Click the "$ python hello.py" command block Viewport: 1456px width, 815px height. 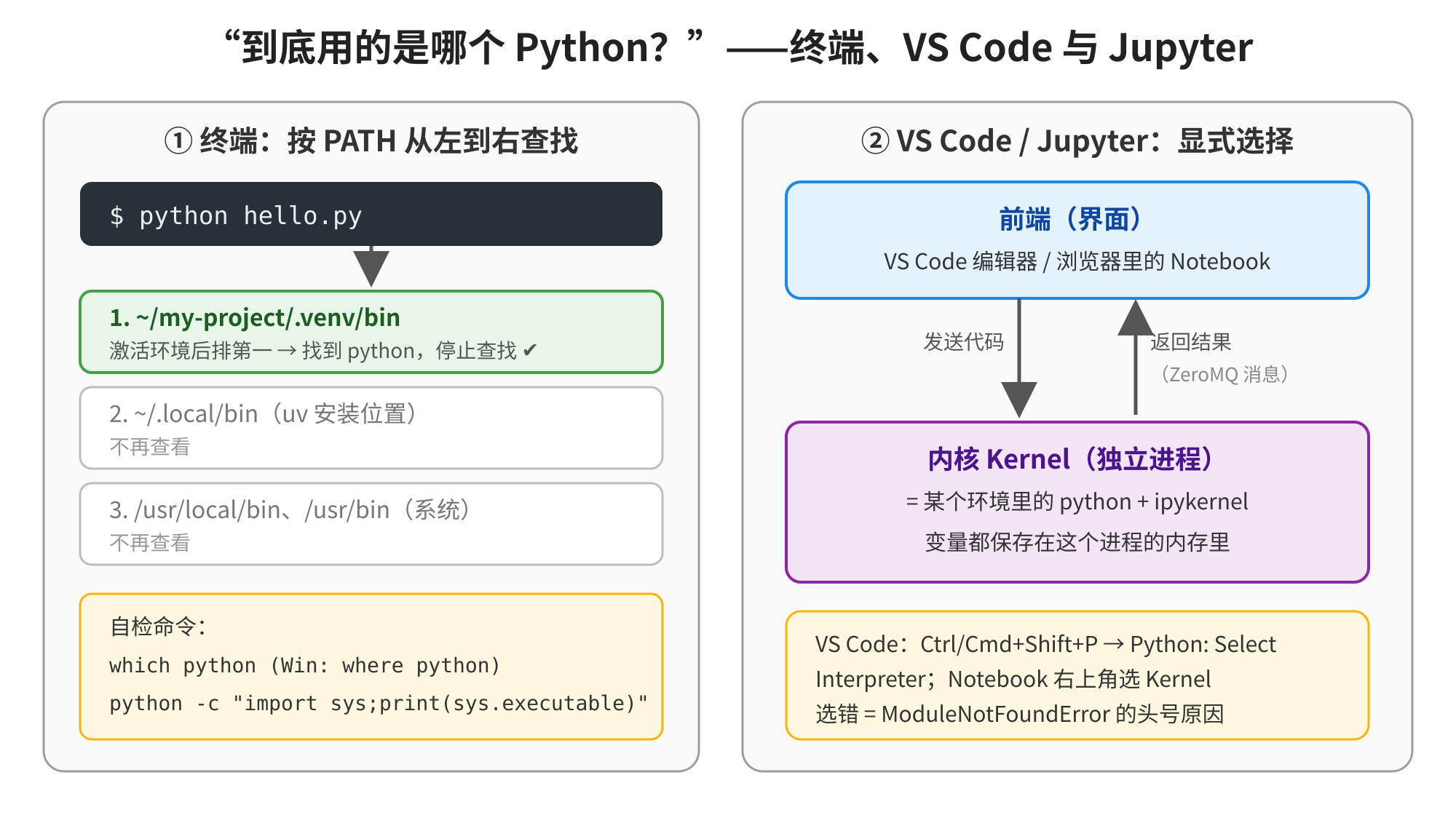coord(371,214)
